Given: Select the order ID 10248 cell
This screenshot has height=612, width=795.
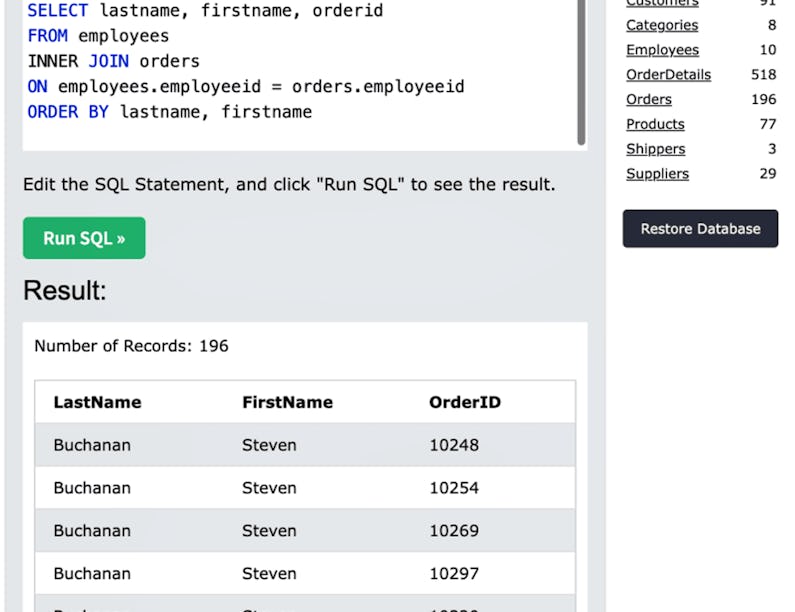Looking at the screenshot, I should pos(454,445).
